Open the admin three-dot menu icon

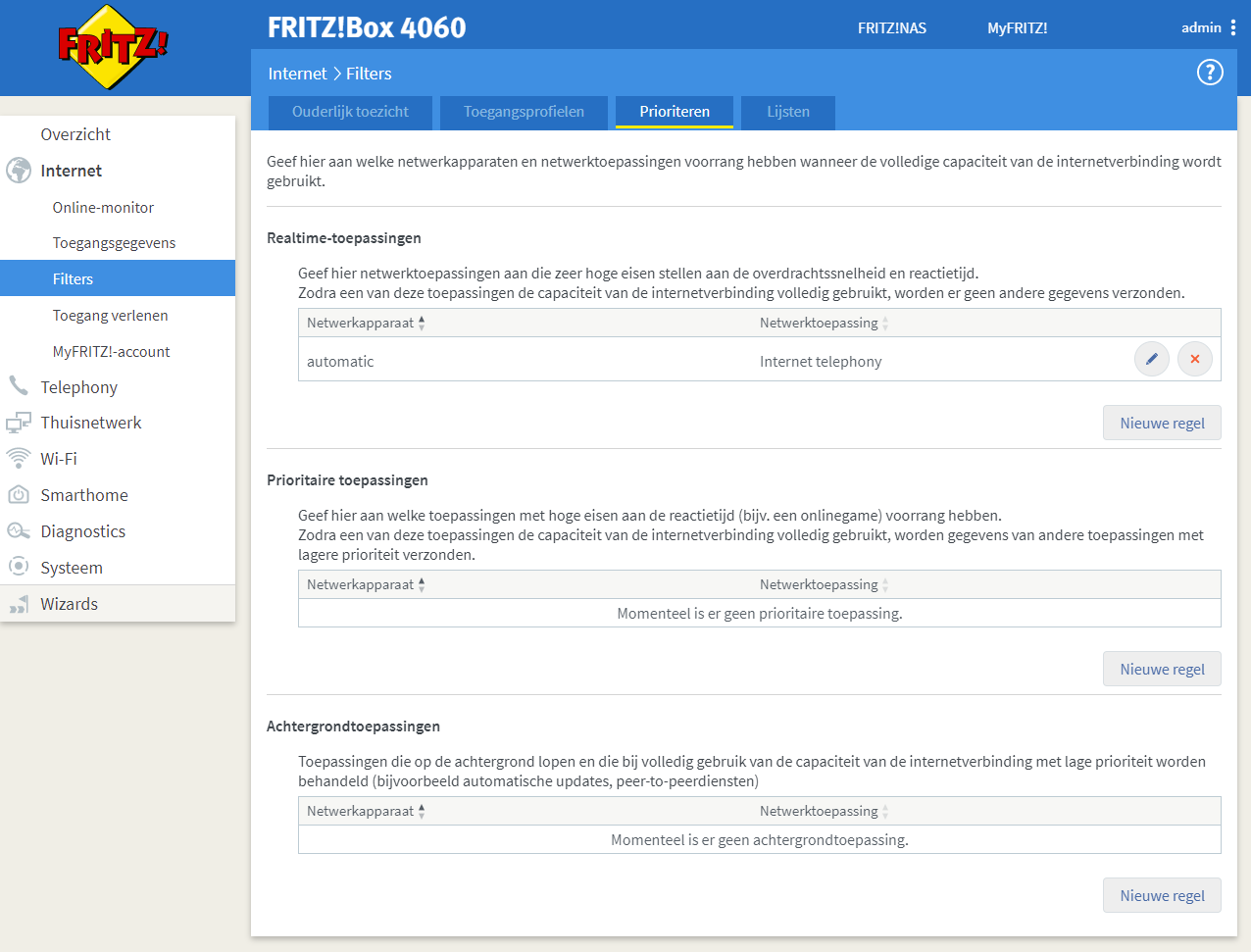point(1233,27)
